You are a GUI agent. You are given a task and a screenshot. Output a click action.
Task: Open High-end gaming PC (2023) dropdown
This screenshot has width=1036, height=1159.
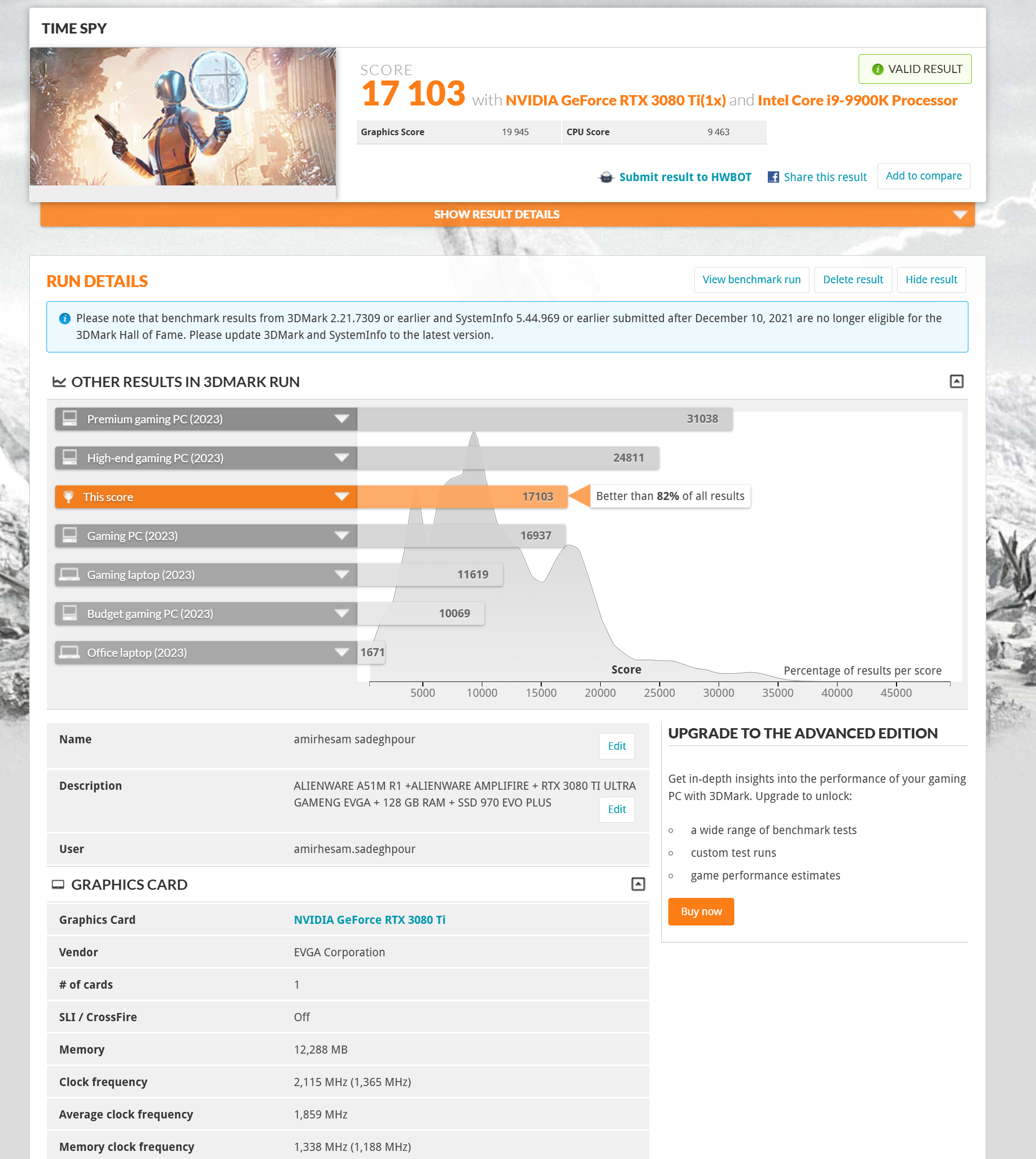(342, 457)
